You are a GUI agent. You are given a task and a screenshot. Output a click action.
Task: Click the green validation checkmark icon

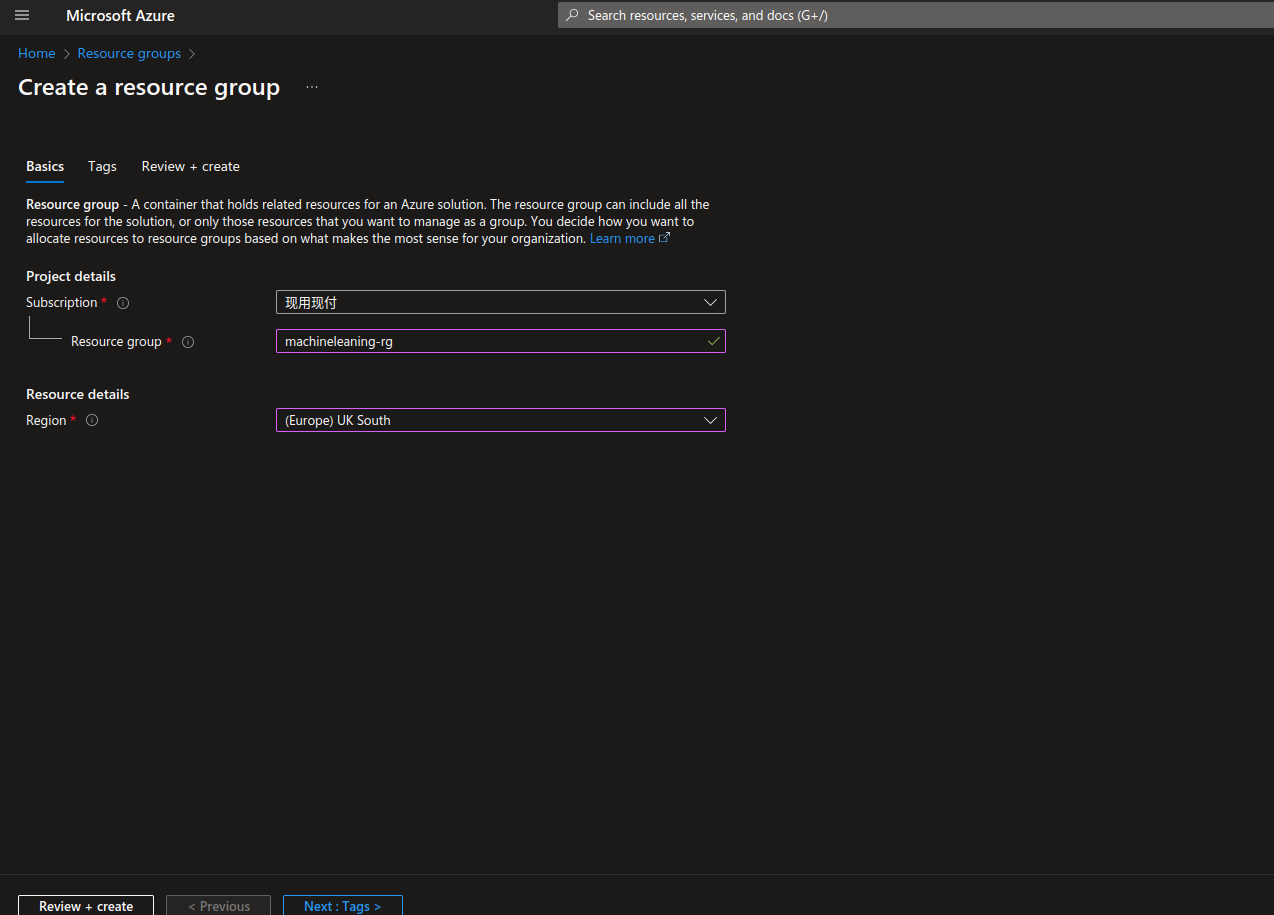tap(713, 341)
